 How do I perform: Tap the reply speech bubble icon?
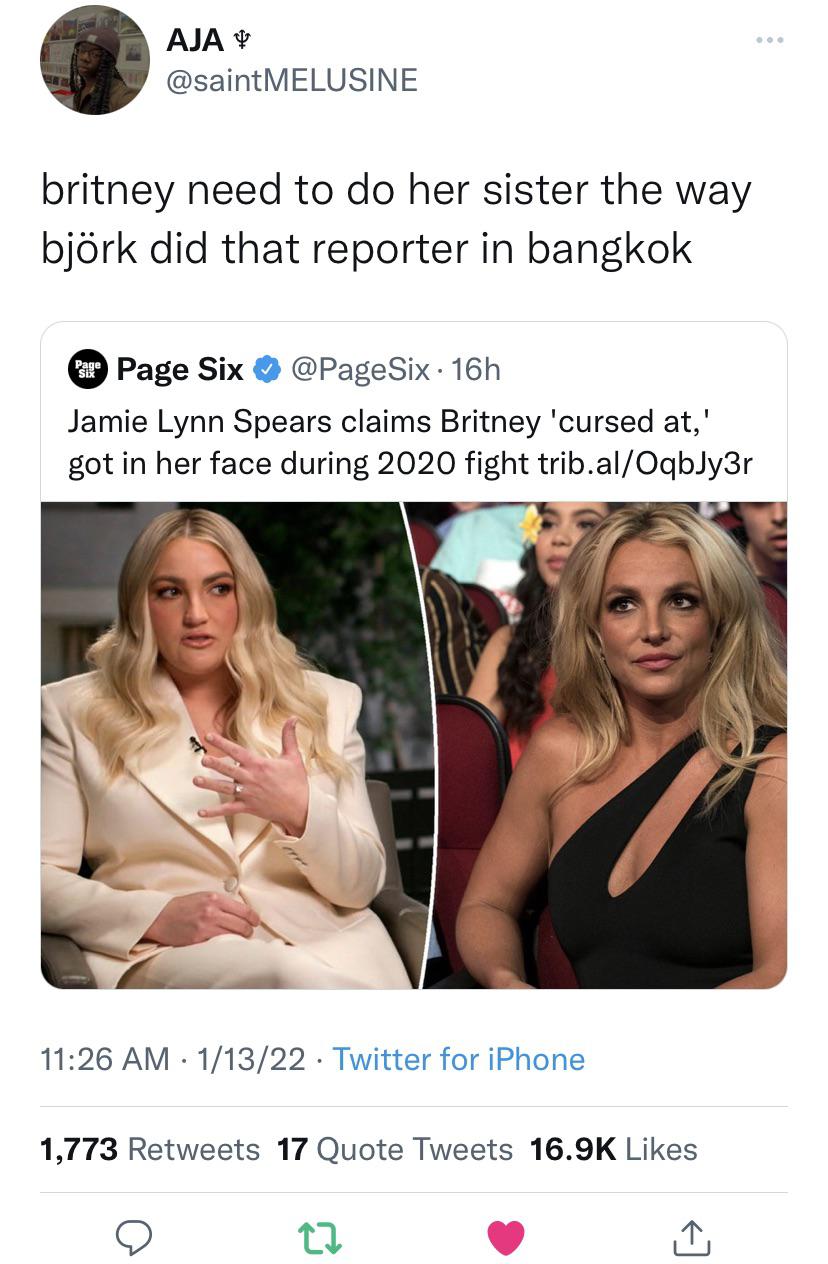[x=133, y=1238]
